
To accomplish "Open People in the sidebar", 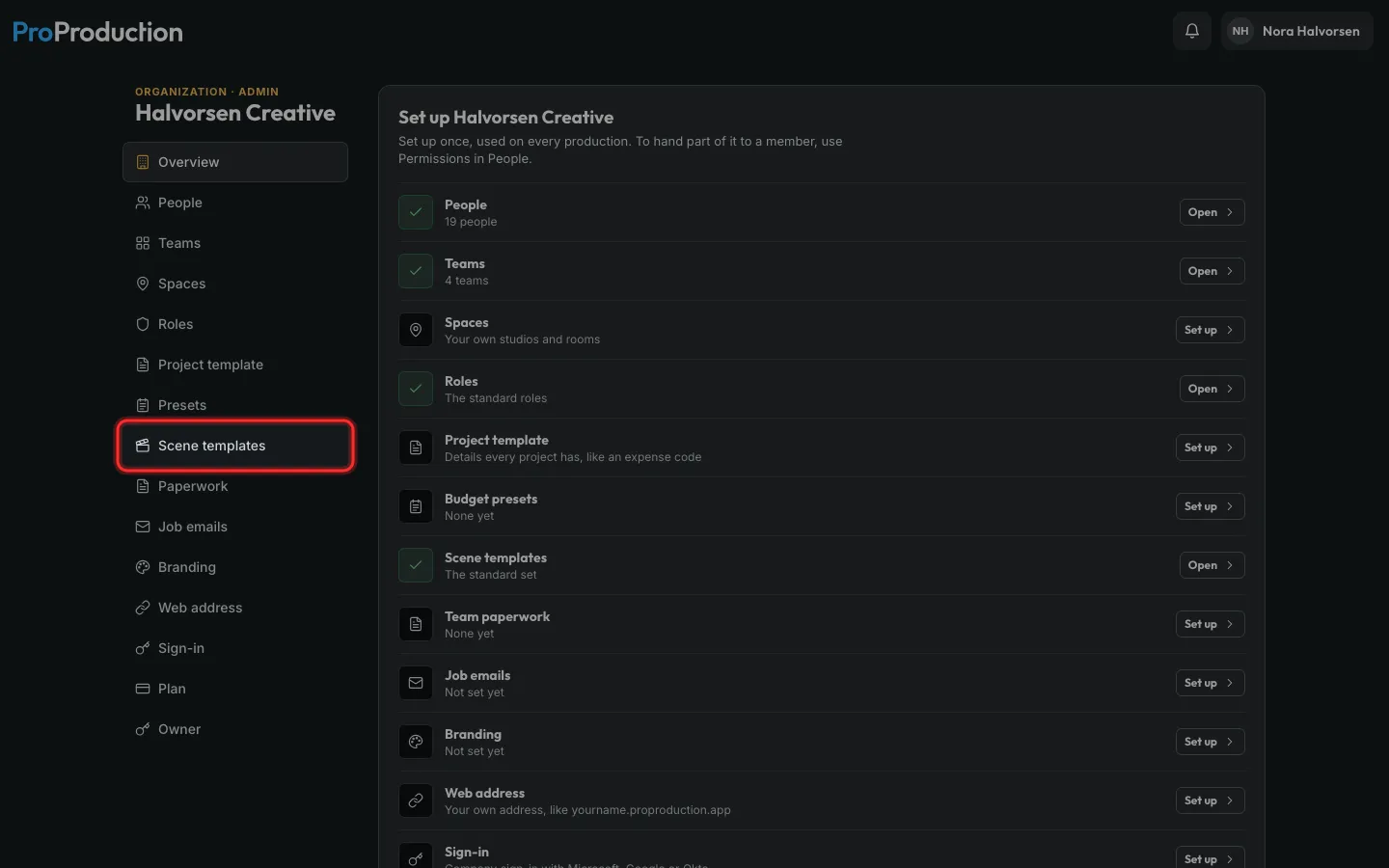I will pos(235,203).
